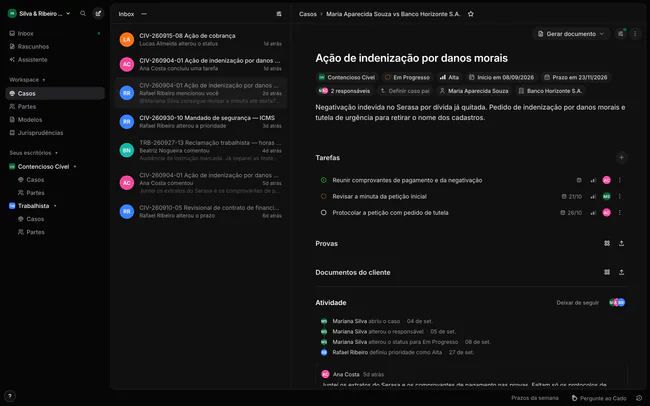650x406 pixels.
Task: Click Pergunte ao Cado assistant button
Action: [x=599, y=398]
